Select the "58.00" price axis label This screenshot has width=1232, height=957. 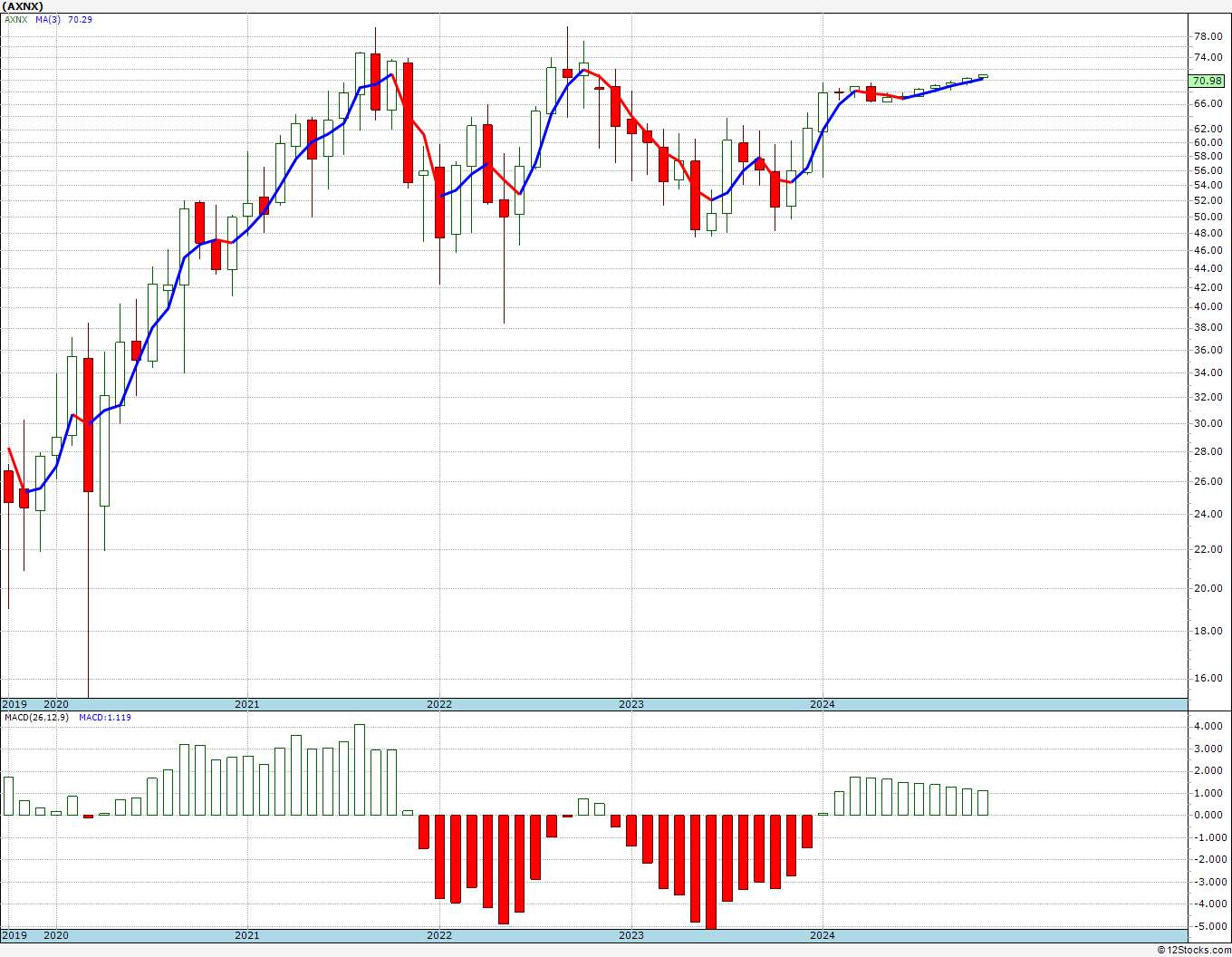pyautogui.click(x=1208, y=156)
